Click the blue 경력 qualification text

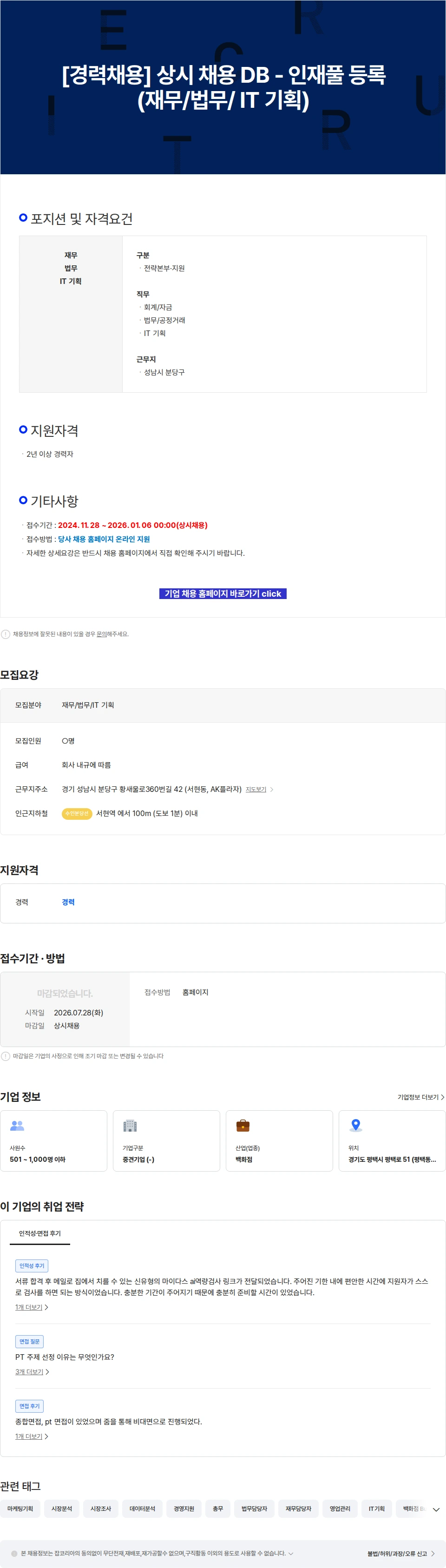68,902
